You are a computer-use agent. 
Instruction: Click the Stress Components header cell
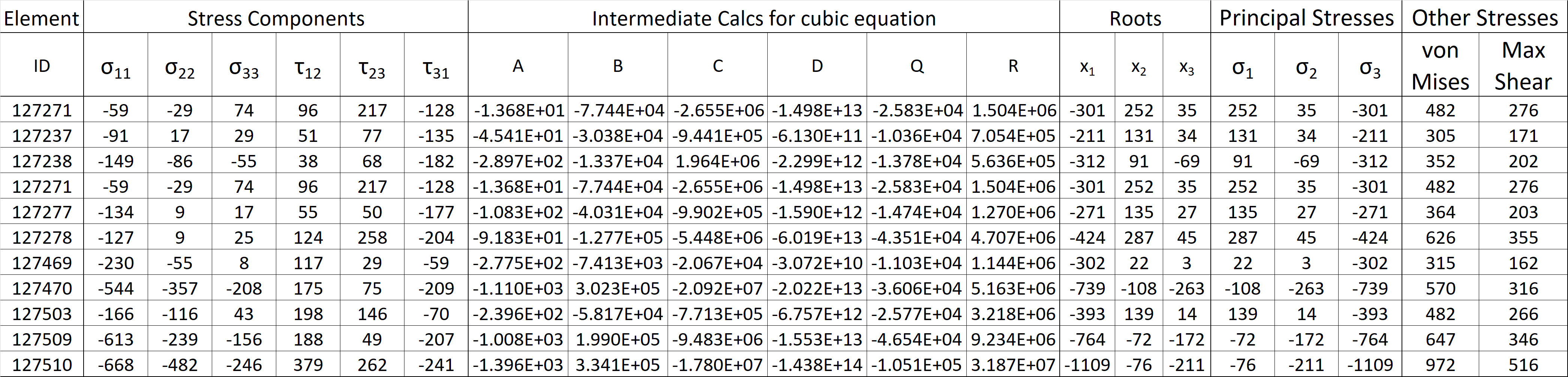click(276, 18)
